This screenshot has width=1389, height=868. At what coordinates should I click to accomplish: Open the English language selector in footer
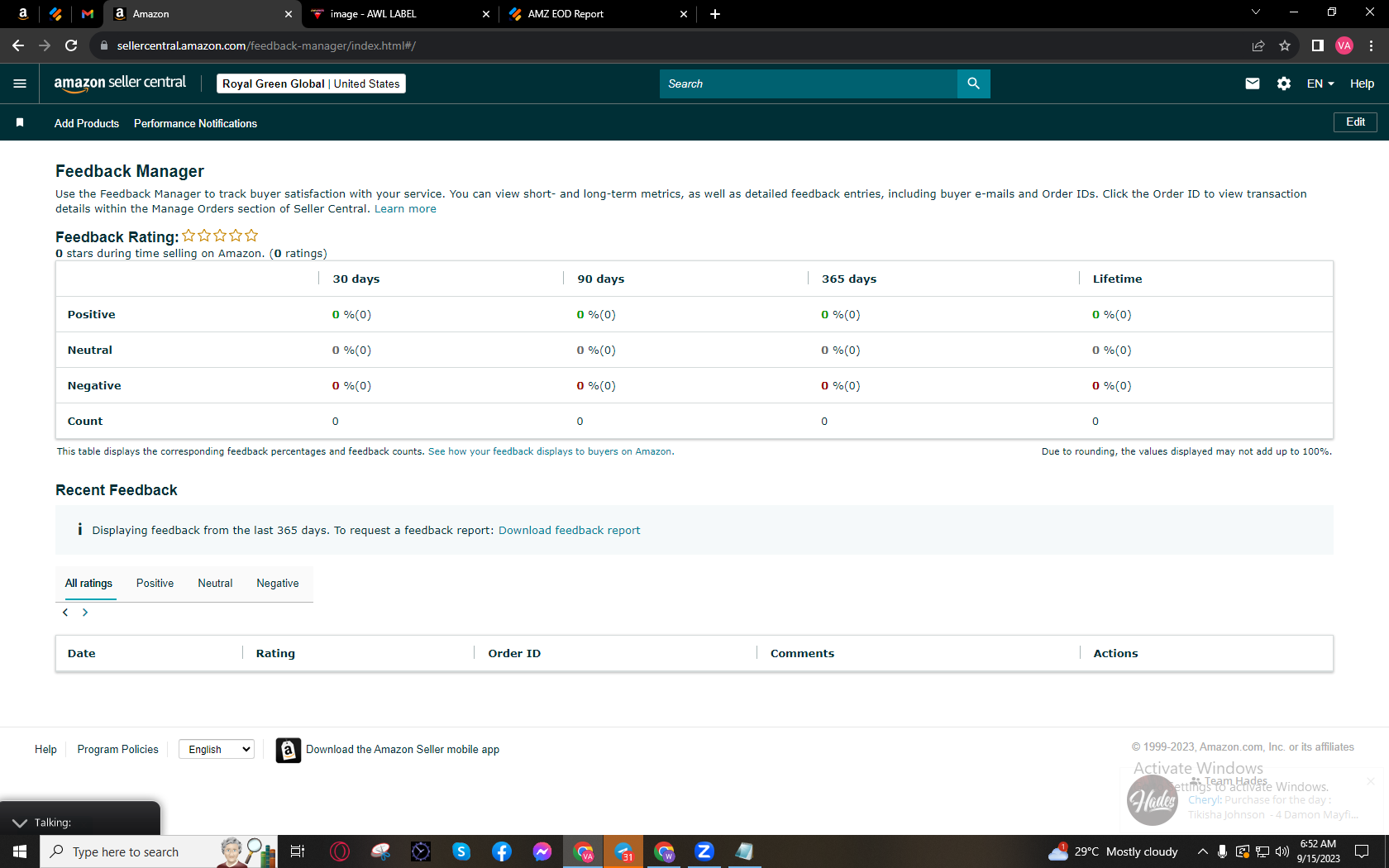click(x=217, y=749)
